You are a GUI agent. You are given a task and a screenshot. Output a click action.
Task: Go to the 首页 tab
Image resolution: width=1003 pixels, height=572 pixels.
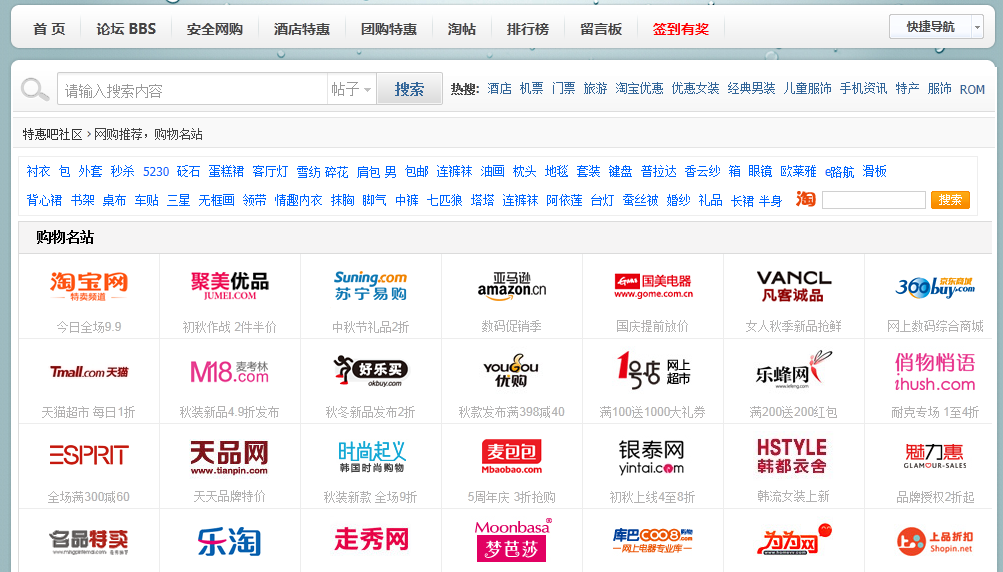click(x=49, y=29)
